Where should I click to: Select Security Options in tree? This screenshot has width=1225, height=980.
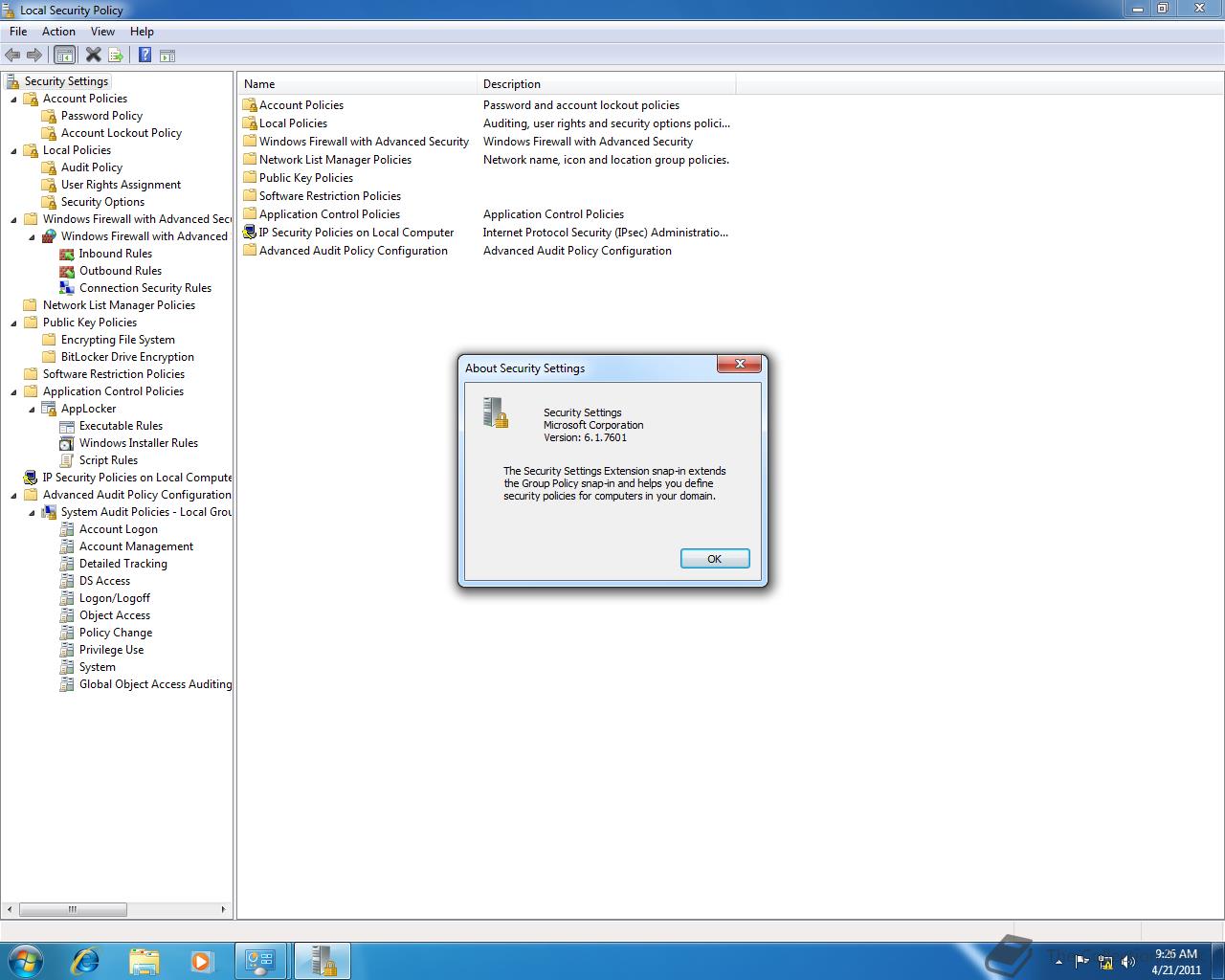pyautogui.click(x=102, y=202)
